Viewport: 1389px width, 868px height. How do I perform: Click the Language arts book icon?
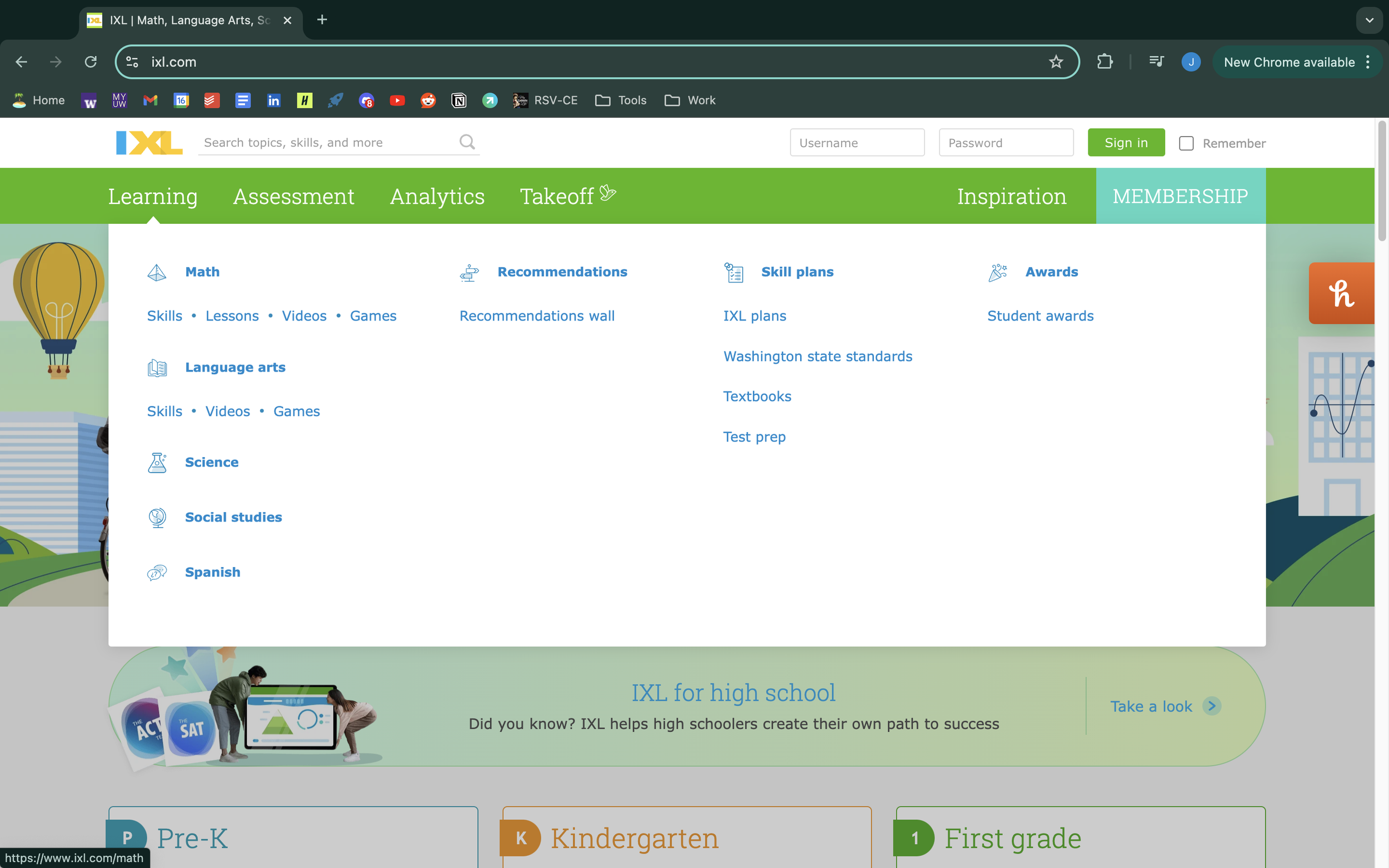coord(157,368)
